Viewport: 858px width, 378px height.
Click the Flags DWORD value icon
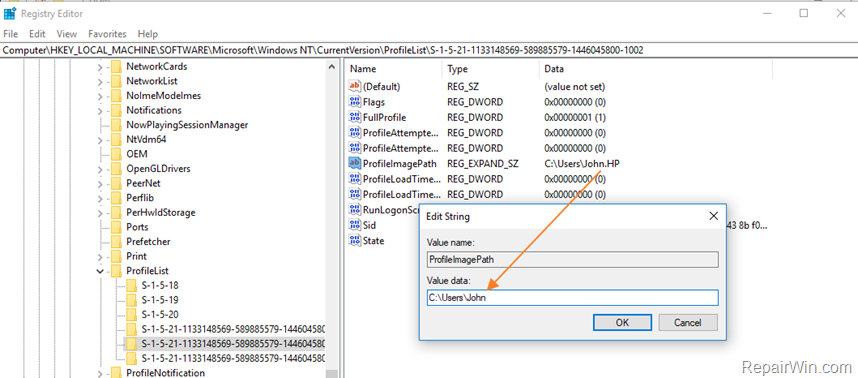tap(355, 102)
